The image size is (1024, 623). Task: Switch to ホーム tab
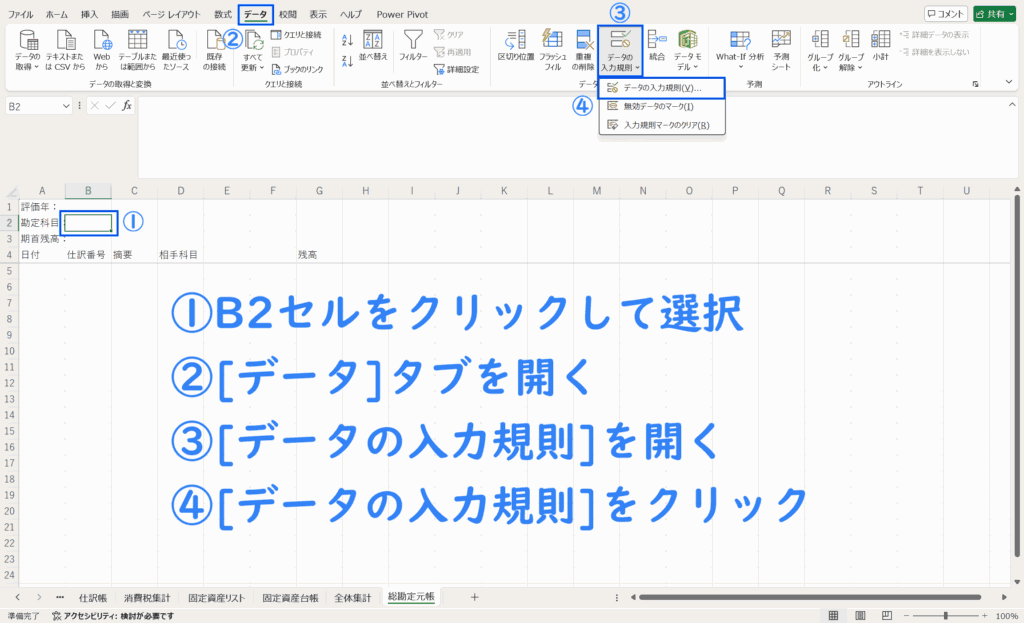57,14
